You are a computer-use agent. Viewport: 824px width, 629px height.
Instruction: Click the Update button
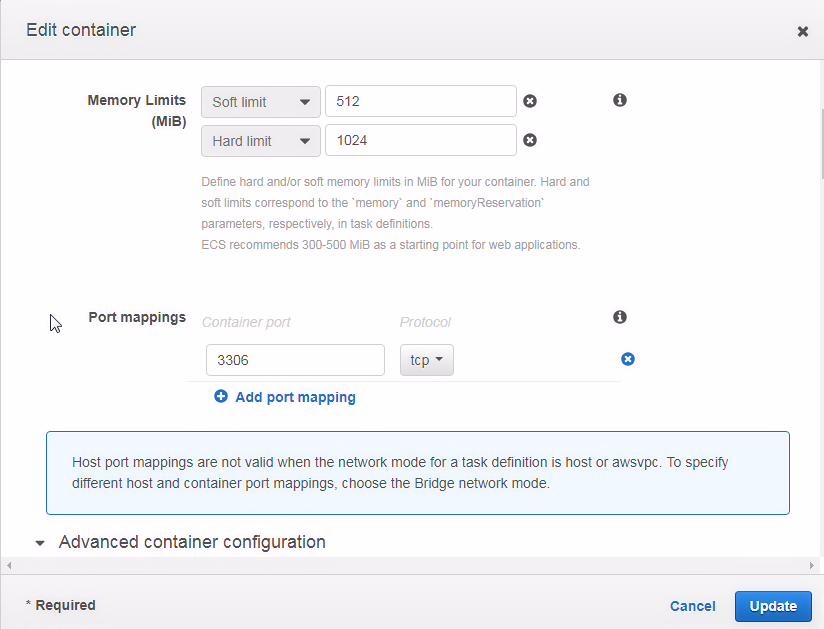pyautogui.click(x=773, y=606)
